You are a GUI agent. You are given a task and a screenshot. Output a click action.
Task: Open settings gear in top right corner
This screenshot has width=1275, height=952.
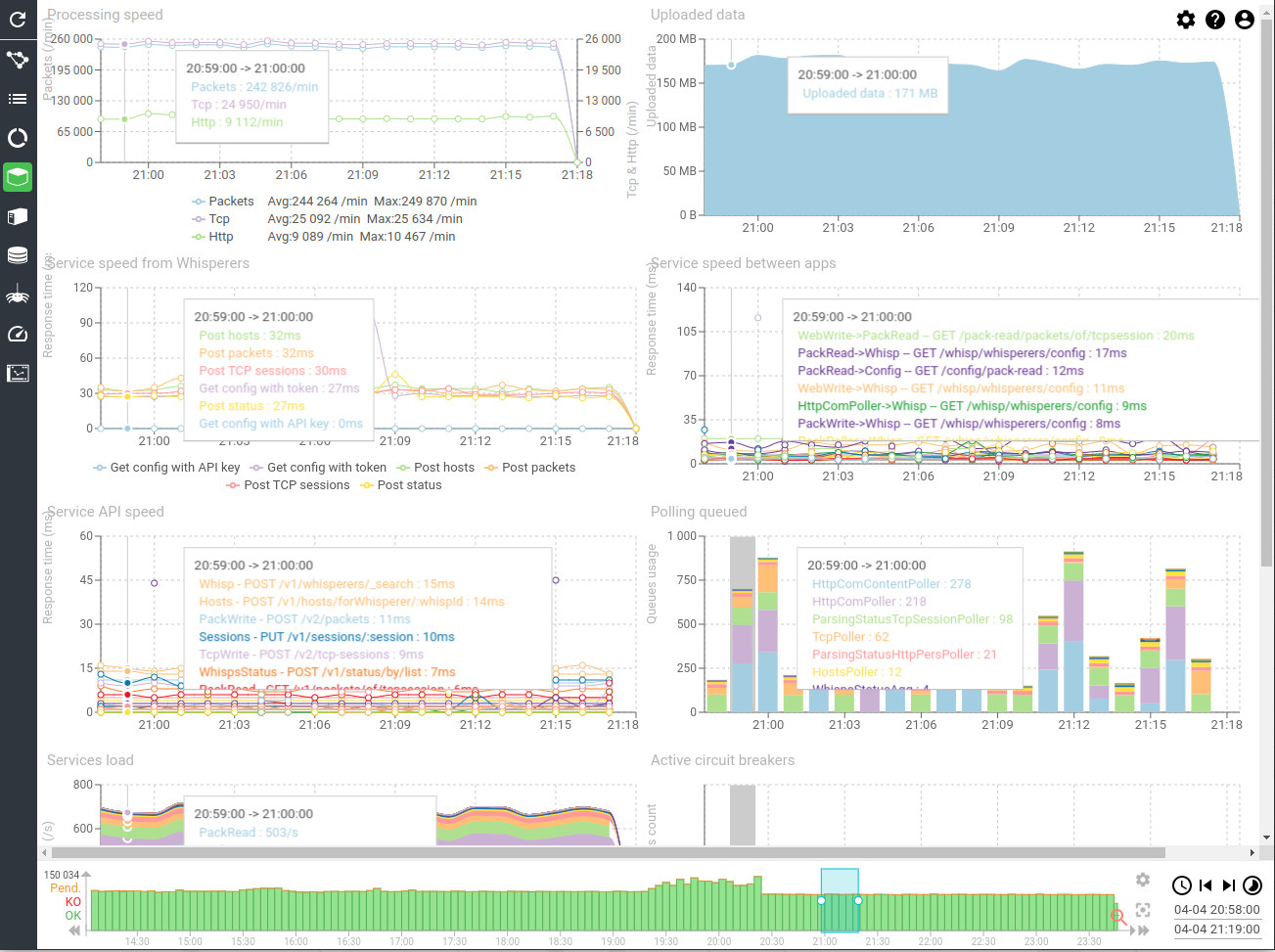click(x=1186, y=20)
